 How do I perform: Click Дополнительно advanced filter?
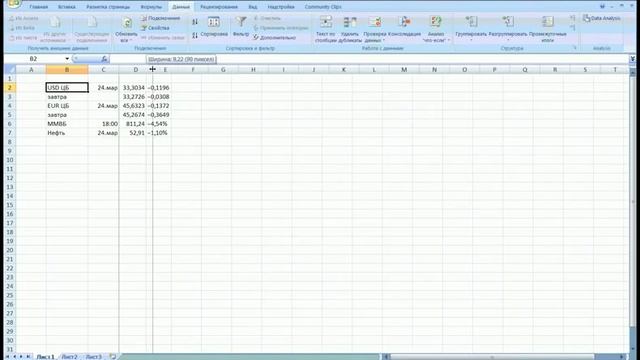[x=274, y=38]
